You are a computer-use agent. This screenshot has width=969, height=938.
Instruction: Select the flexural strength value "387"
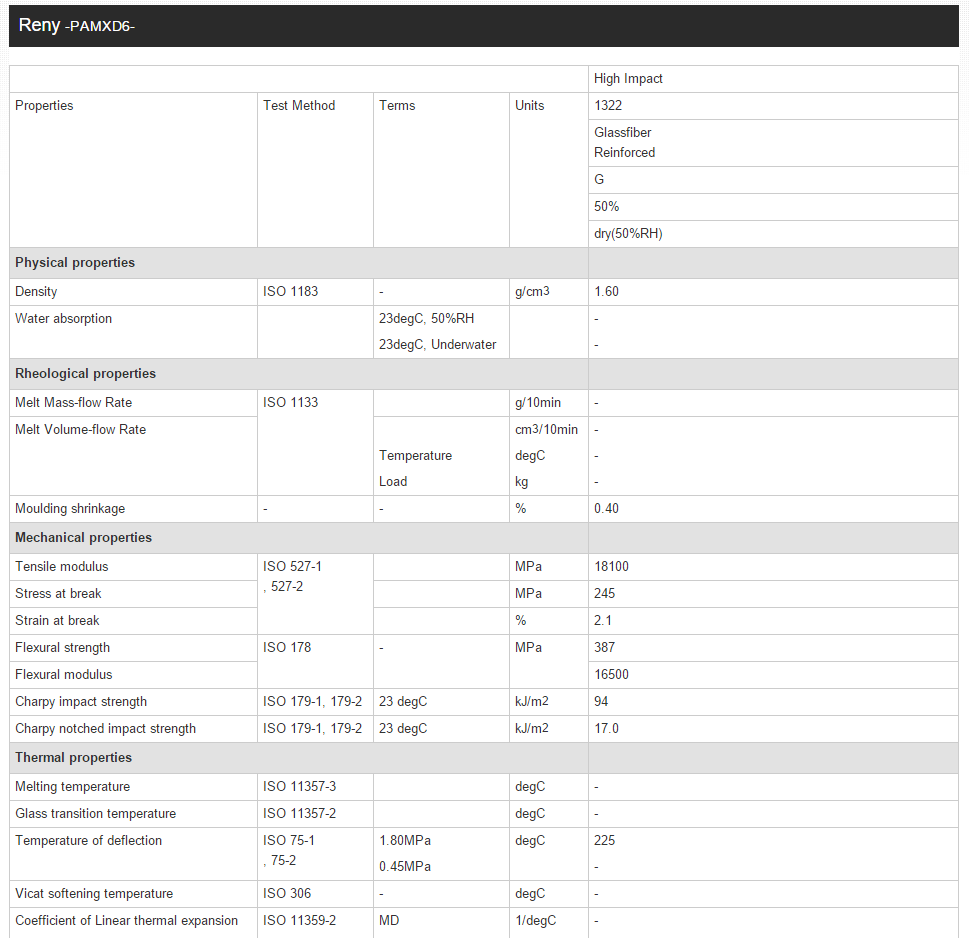(604, 648)
